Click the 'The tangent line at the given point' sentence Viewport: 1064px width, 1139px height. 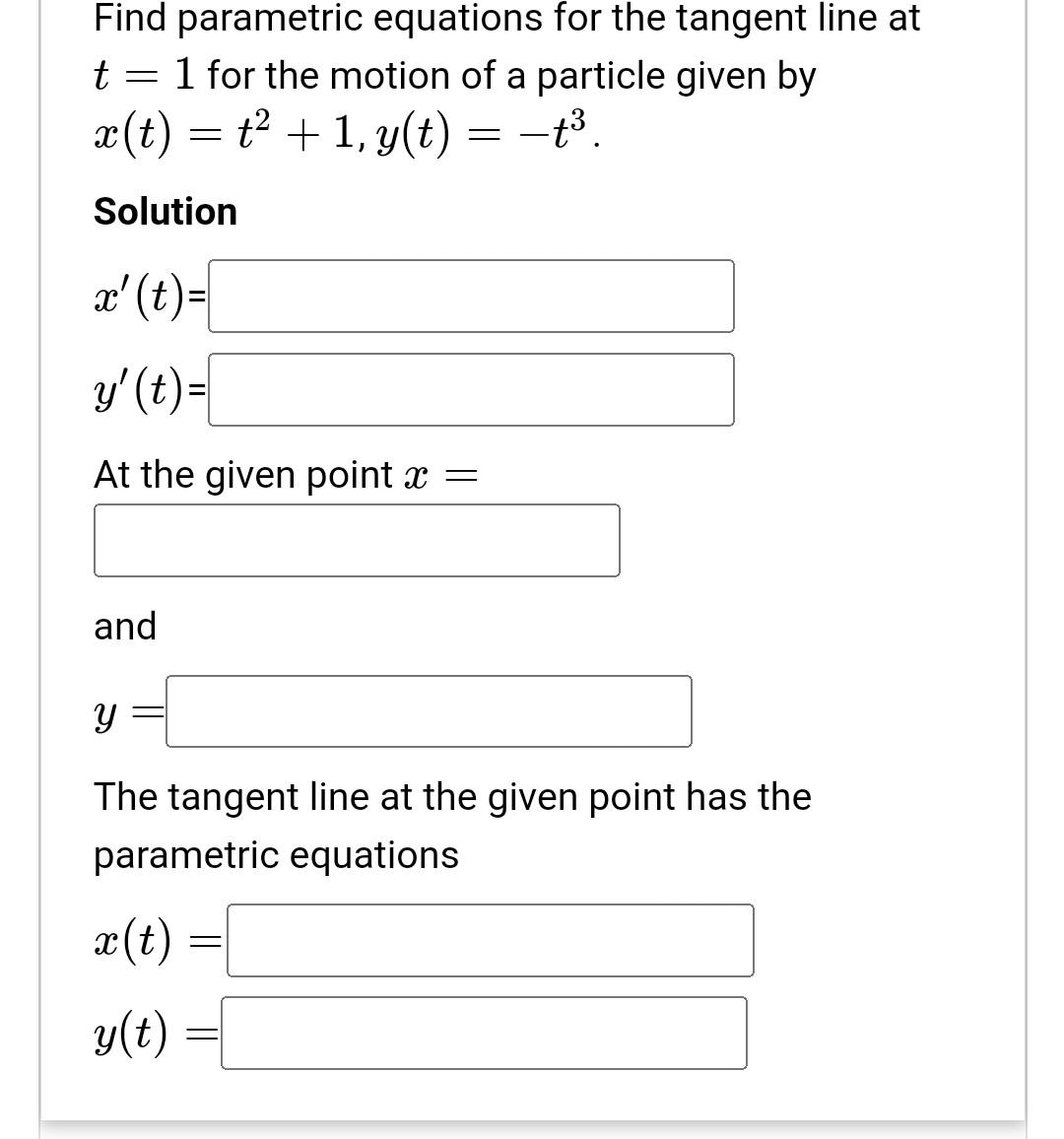451,797
